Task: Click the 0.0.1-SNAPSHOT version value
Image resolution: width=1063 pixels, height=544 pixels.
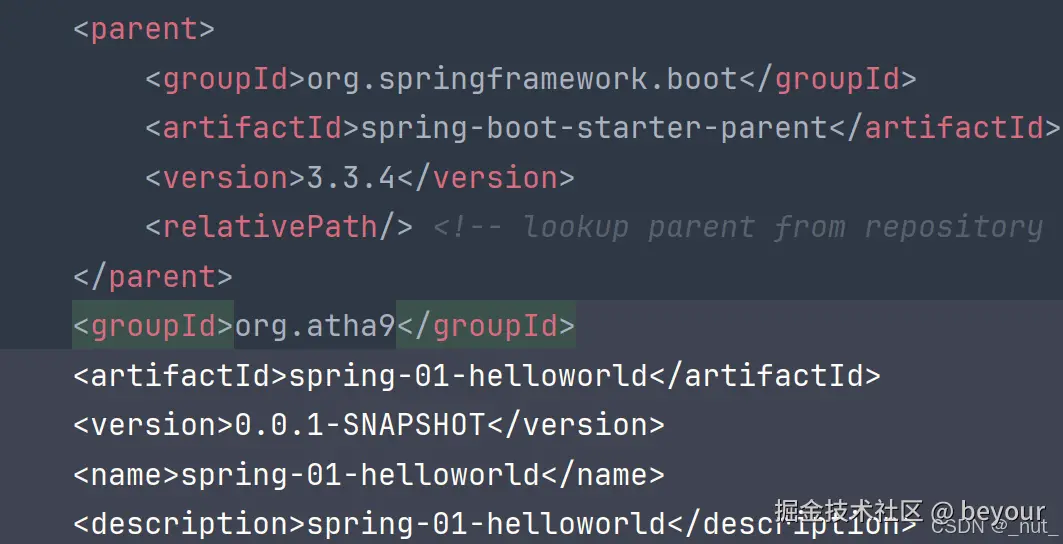Action: tap(360, 425)
